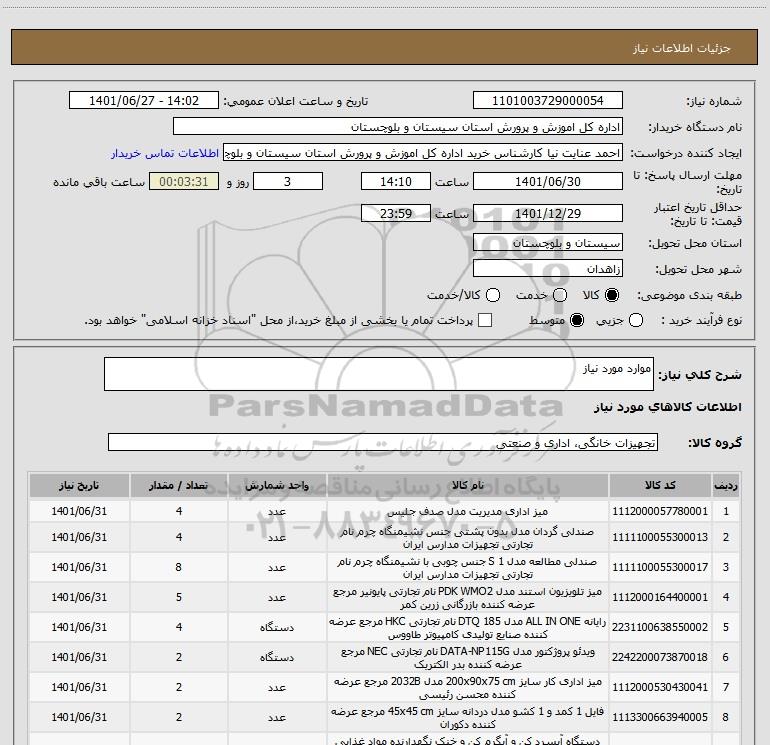The image size is (770, 745).
Task: Click product code 1112000164400001
Action: pos(660,597)
